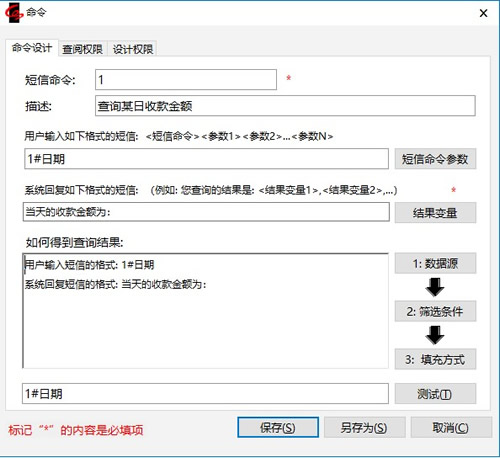
Task: Open the 短信命令参数 button
Action: tap(435, 159)
